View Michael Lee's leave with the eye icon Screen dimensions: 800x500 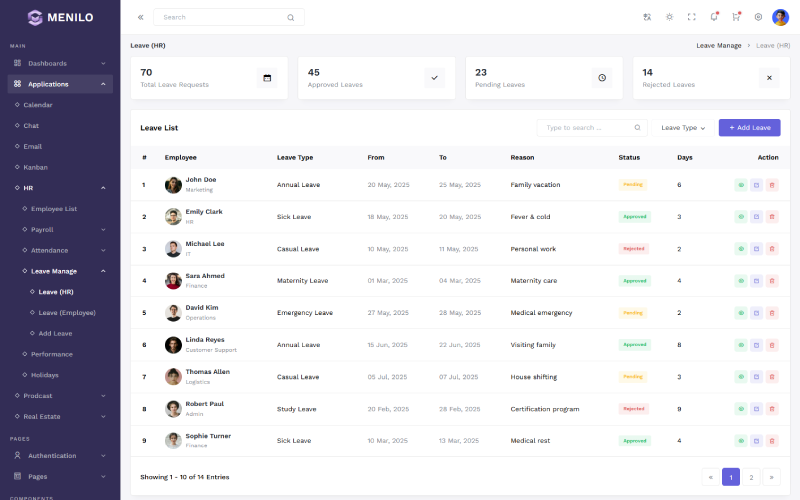click(x=741, y=249)
